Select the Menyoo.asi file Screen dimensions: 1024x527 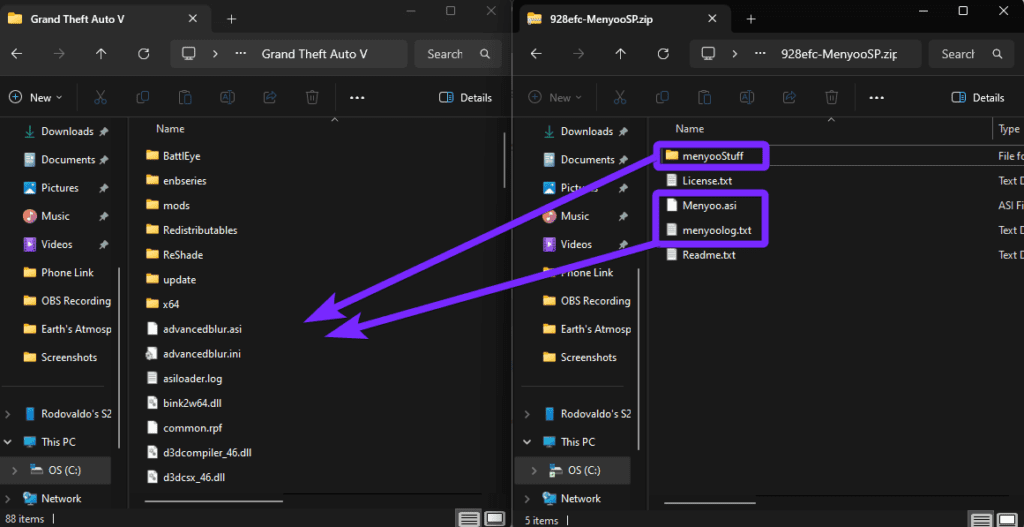[x=711, y=205]
